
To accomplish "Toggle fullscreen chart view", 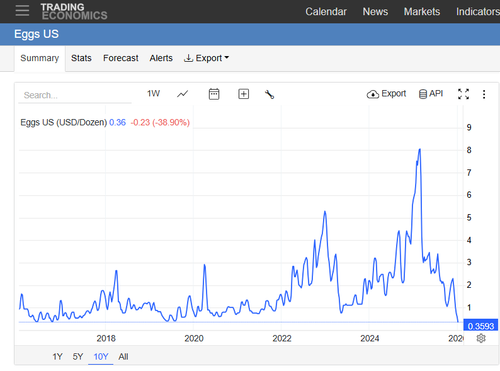I will [x=463, y=94].
